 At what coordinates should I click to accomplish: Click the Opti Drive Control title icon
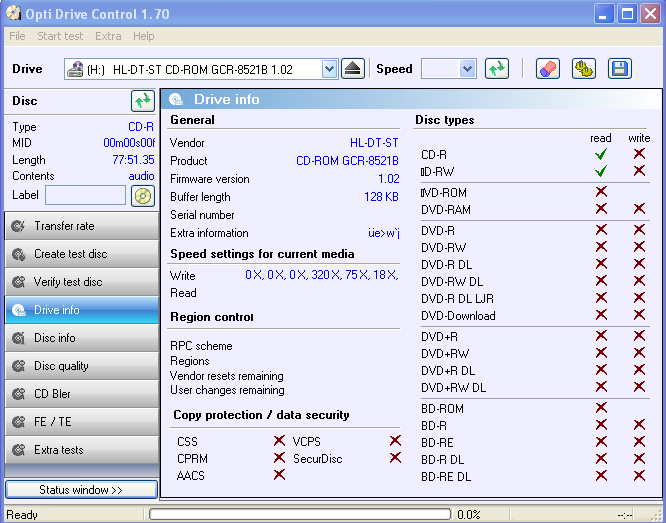[14, 14]
